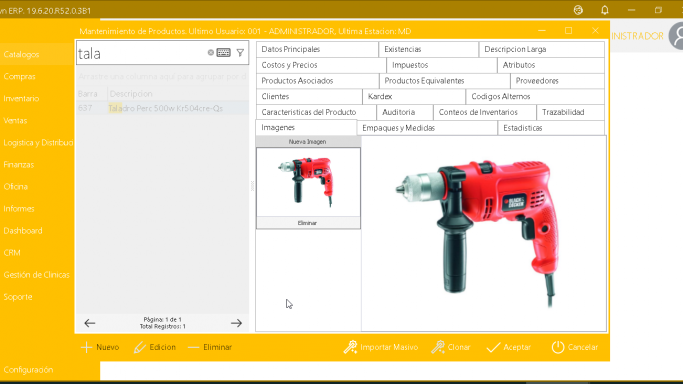The height and width of the screenshot is (384, 683).
Task: Select the drill image thumbnail
Action: (x=308, y=182)
